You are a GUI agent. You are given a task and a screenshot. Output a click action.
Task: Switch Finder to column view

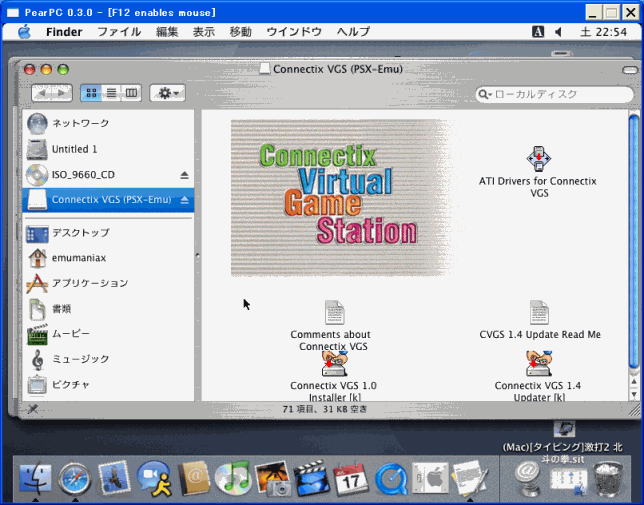point(131,93)
